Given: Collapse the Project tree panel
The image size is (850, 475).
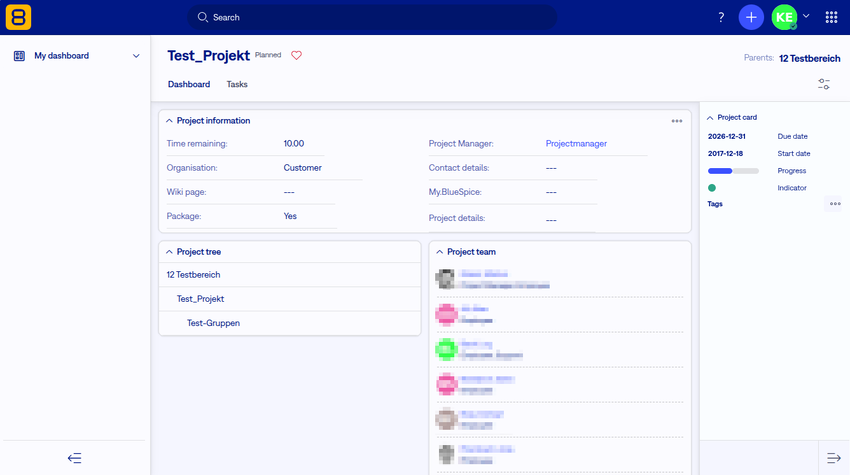Looking at the screenshot, I should coord(169,252).
